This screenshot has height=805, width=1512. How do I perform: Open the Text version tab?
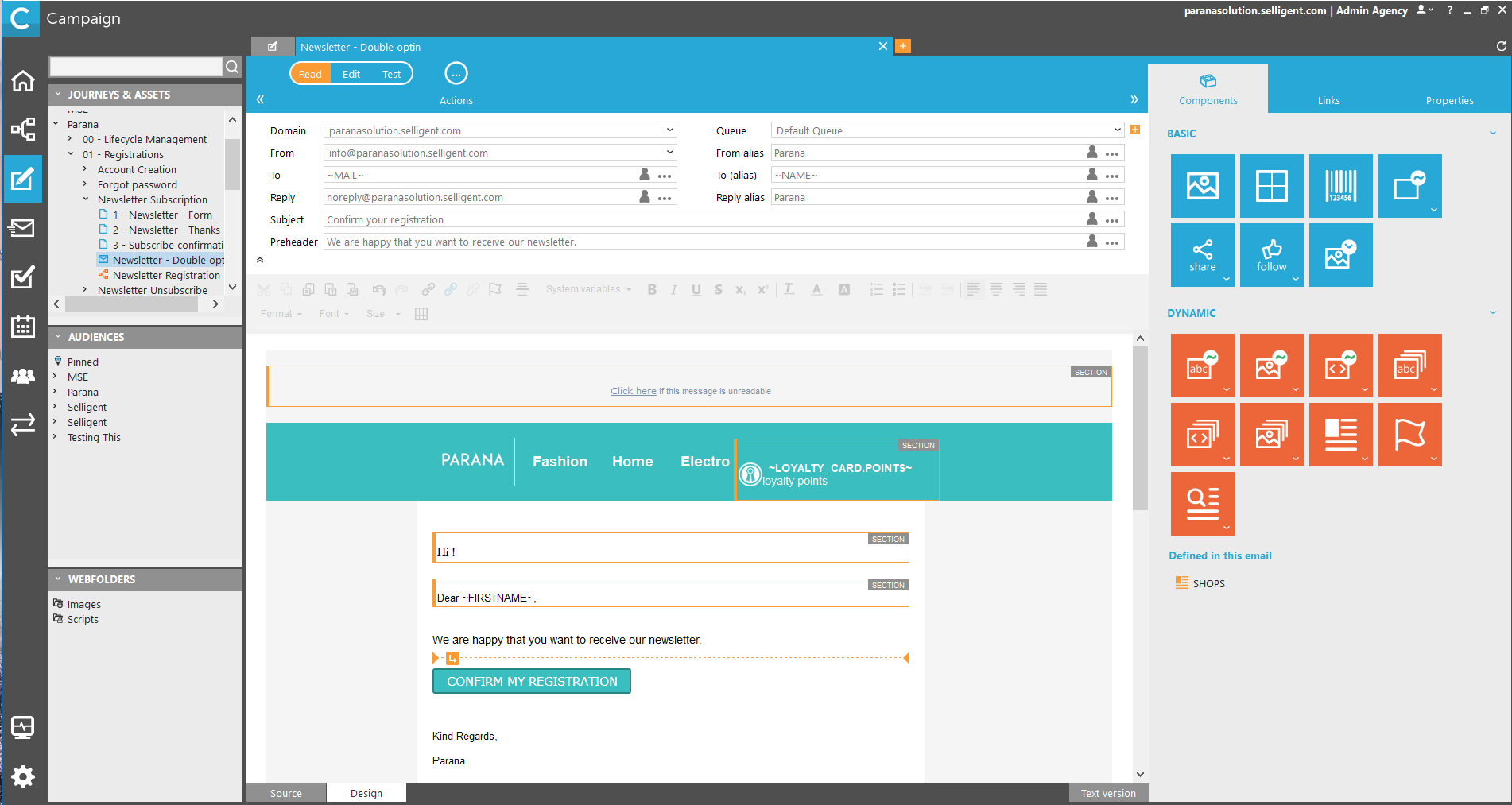click(x=1108, y=793)
